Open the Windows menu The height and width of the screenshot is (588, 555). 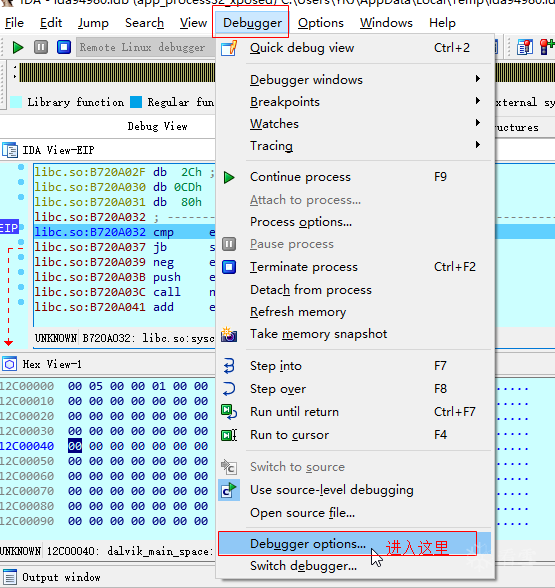(x=386, y=23)
